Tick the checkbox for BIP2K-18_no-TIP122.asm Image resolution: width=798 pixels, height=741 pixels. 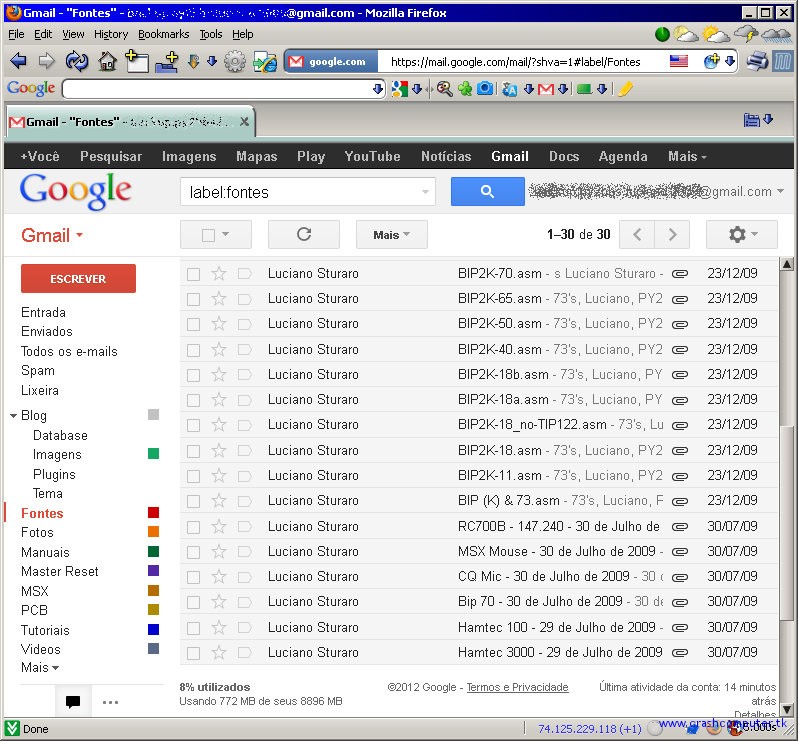(193, 425)
